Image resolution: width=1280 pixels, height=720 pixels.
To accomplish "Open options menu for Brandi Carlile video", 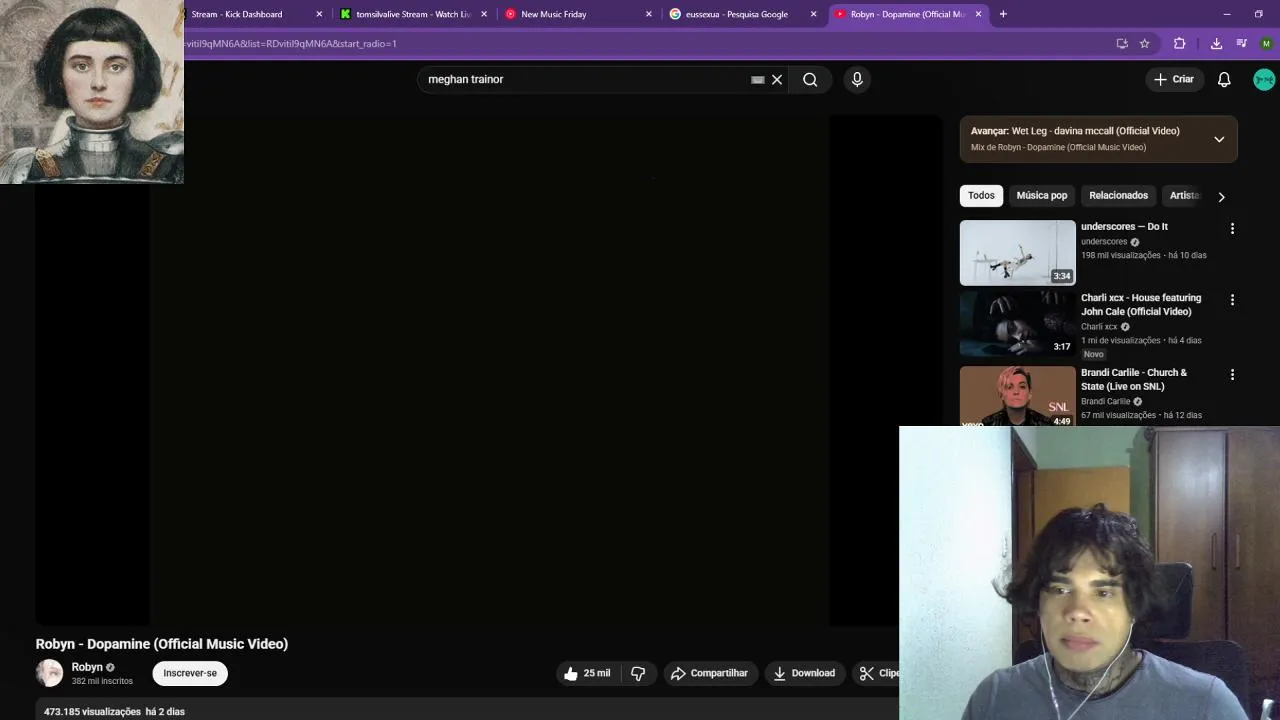I will click(x=1232, y=374).
